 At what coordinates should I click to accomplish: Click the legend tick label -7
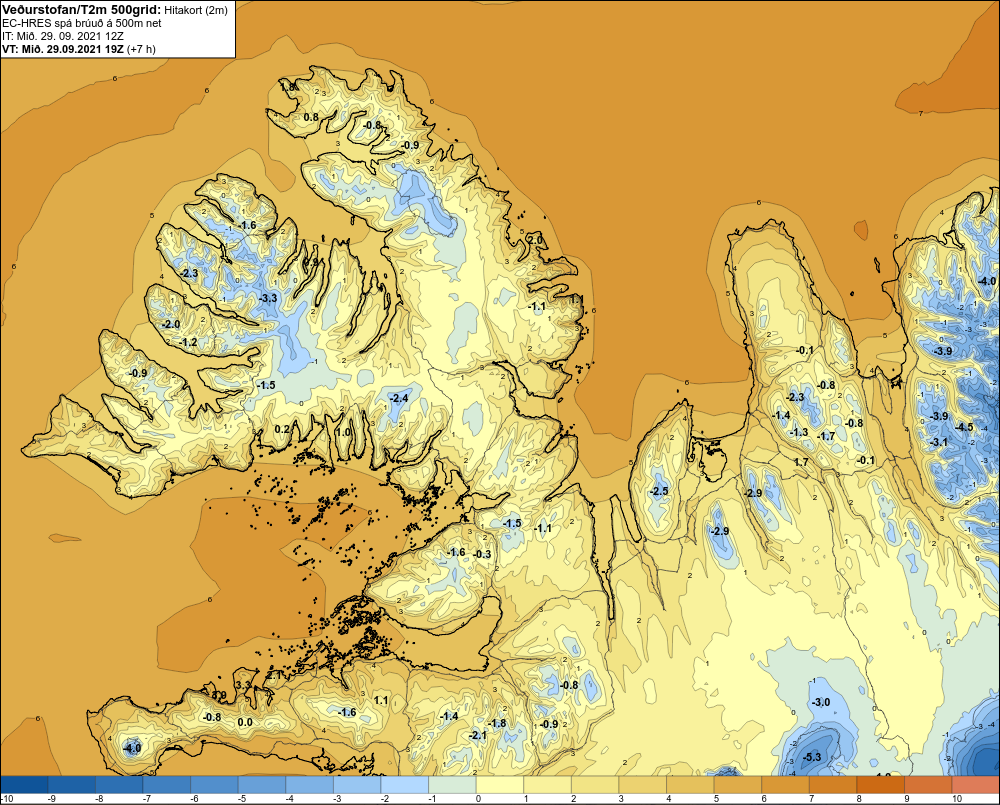[x=146, y=799]
